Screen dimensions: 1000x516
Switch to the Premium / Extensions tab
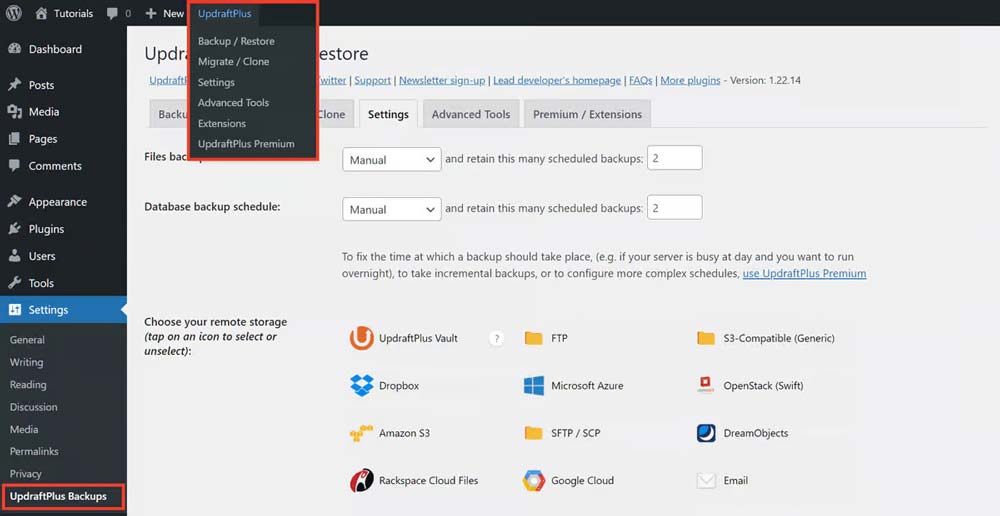[587, 114]
